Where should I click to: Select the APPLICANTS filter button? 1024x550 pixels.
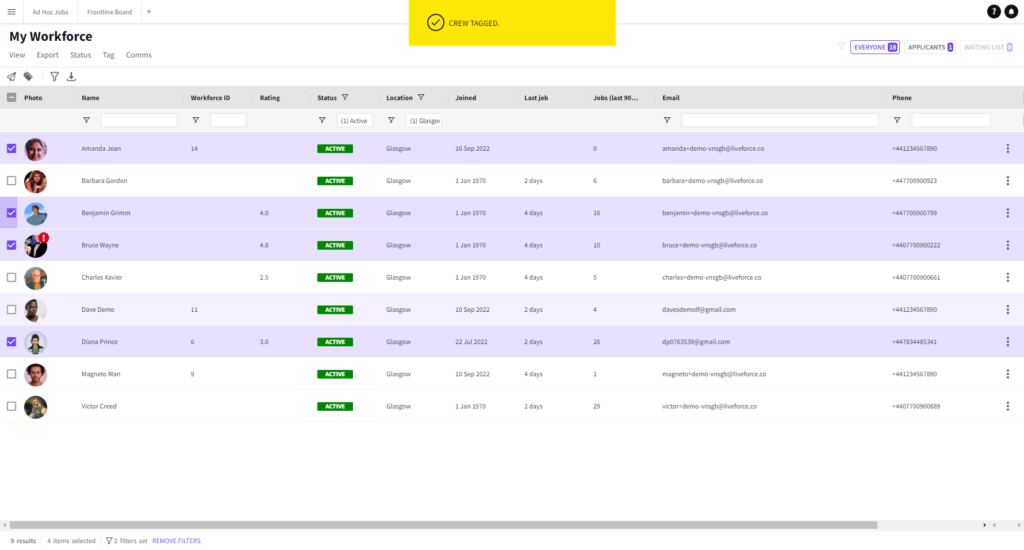(x=930, y=47)
